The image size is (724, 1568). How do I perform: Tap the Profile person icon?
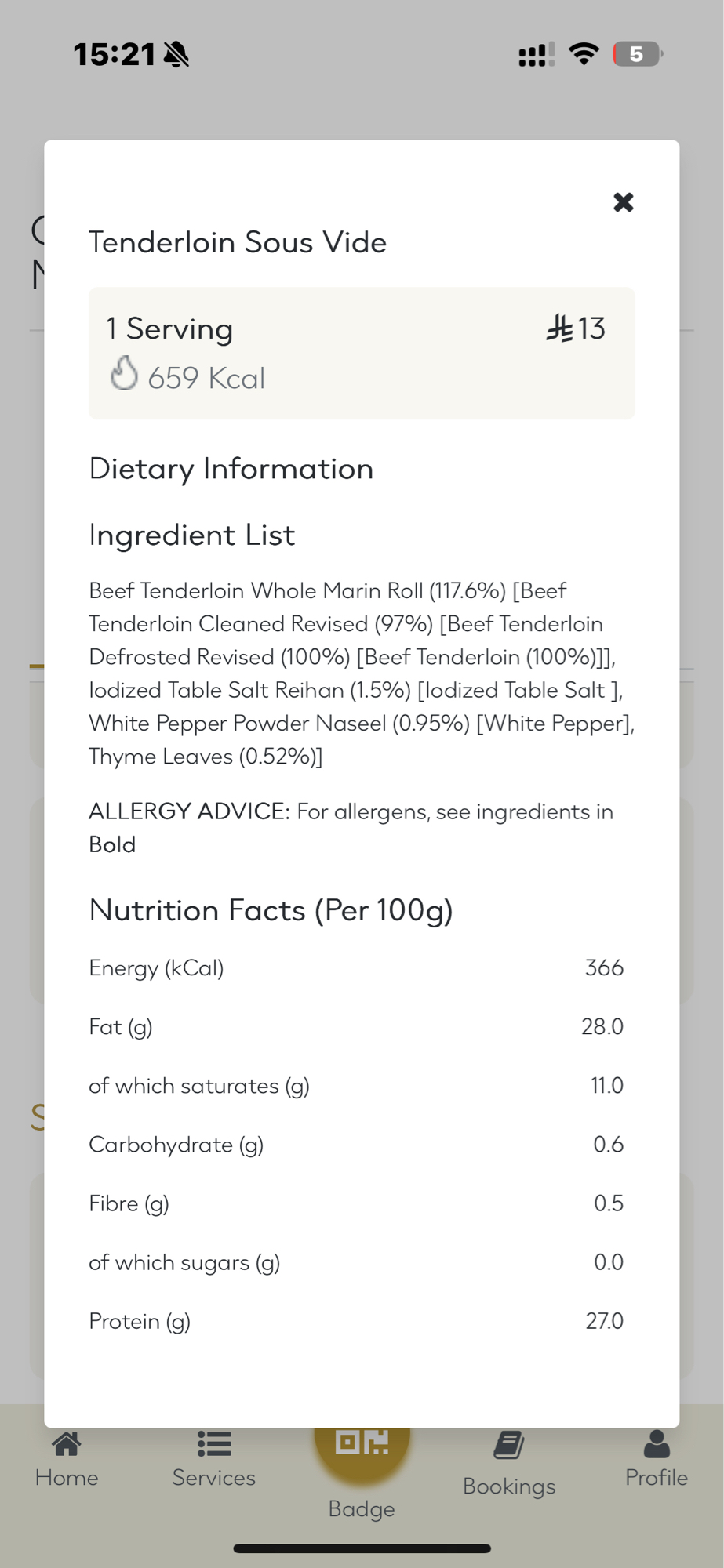(657, 1444)
